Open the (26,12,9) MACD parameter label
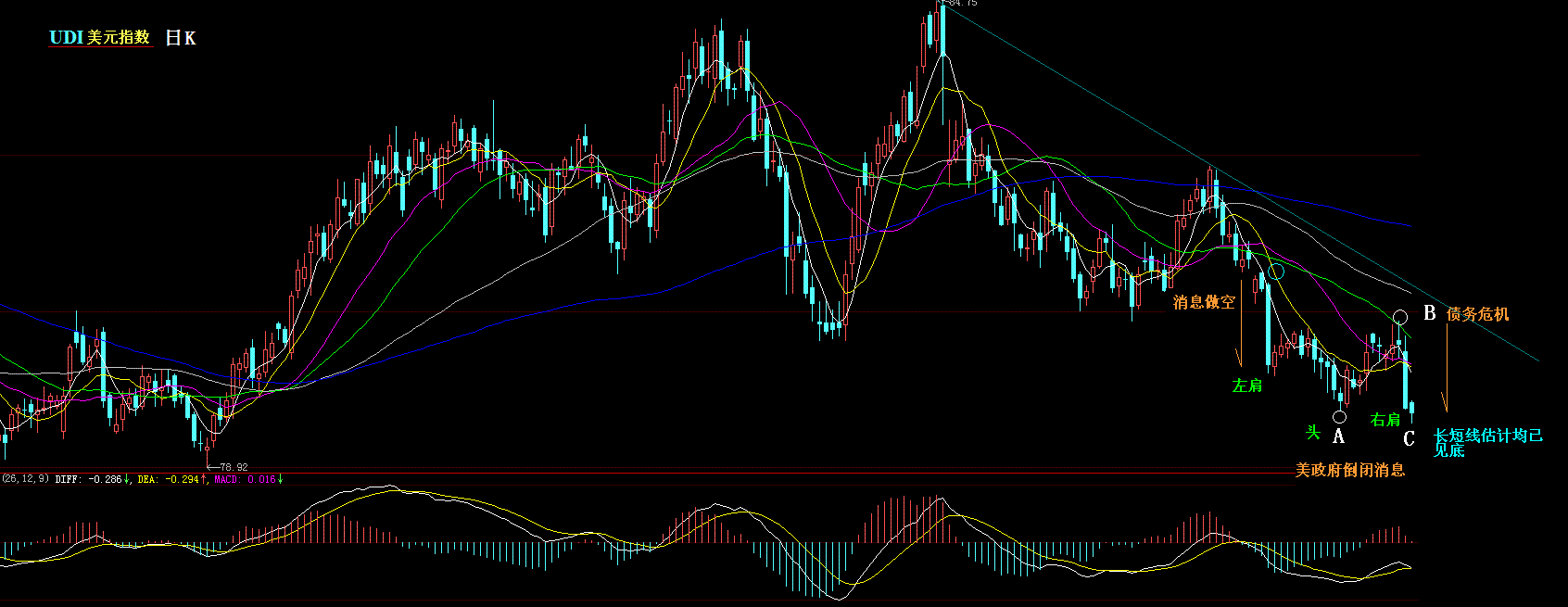 pyautogui.click(x=25, y=479)
